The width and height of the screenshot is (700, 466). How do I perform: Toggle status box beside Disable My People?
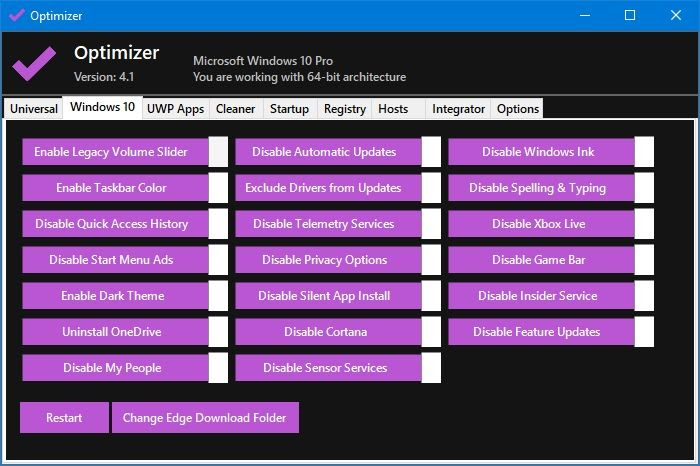tap(218, 368)
